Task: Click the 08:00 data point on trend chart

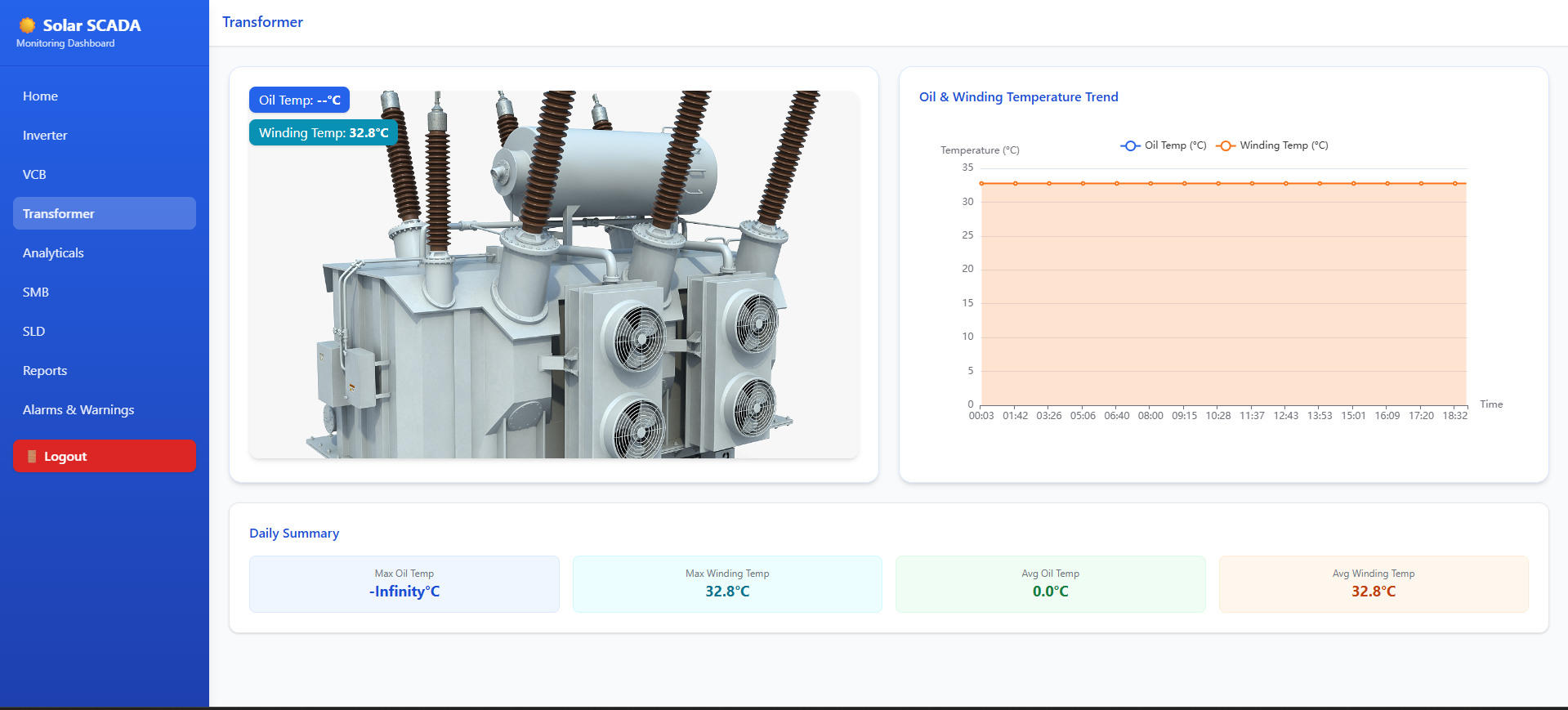Action: [1150, 184]
